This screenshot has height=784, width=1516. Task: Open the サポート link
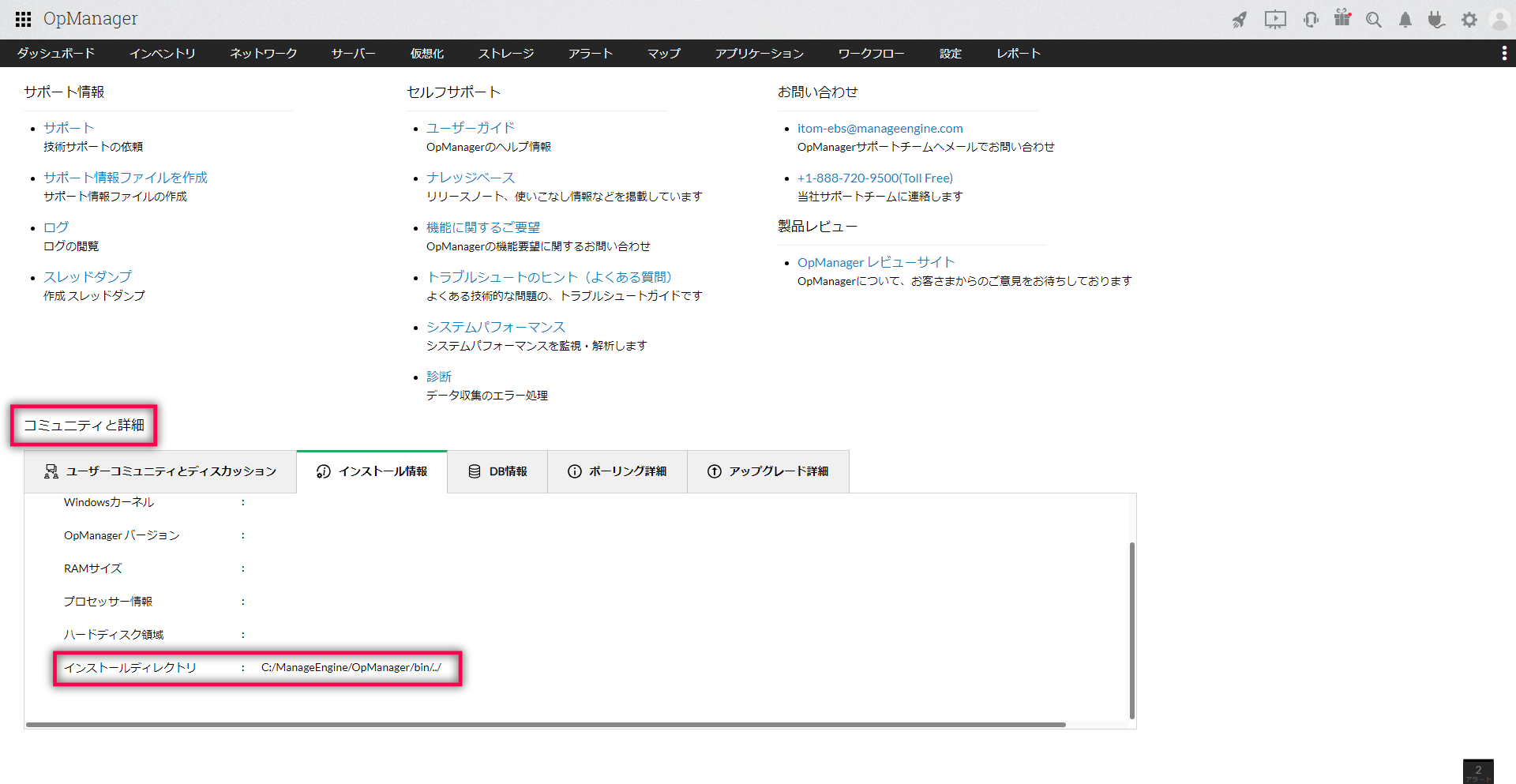[69, 128]
